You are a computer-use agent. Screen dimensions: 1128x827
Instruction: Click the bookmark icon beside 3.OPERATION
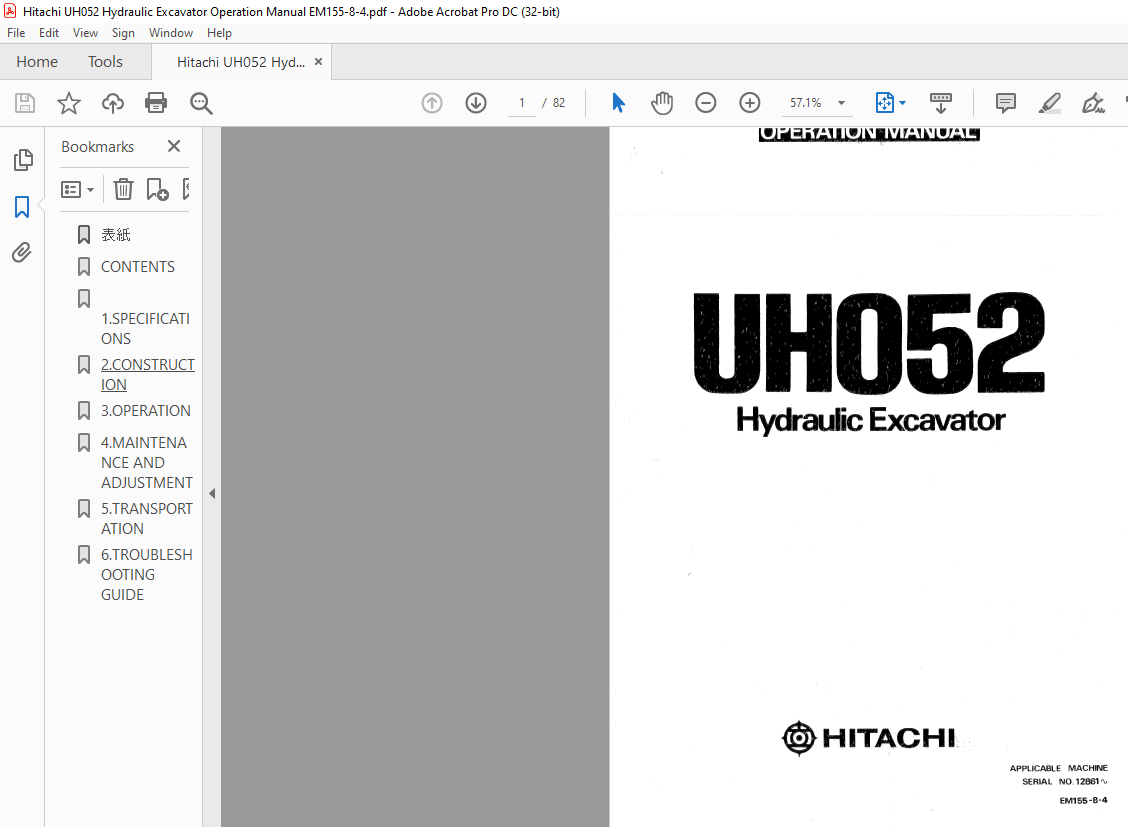(x=83, y=411)
